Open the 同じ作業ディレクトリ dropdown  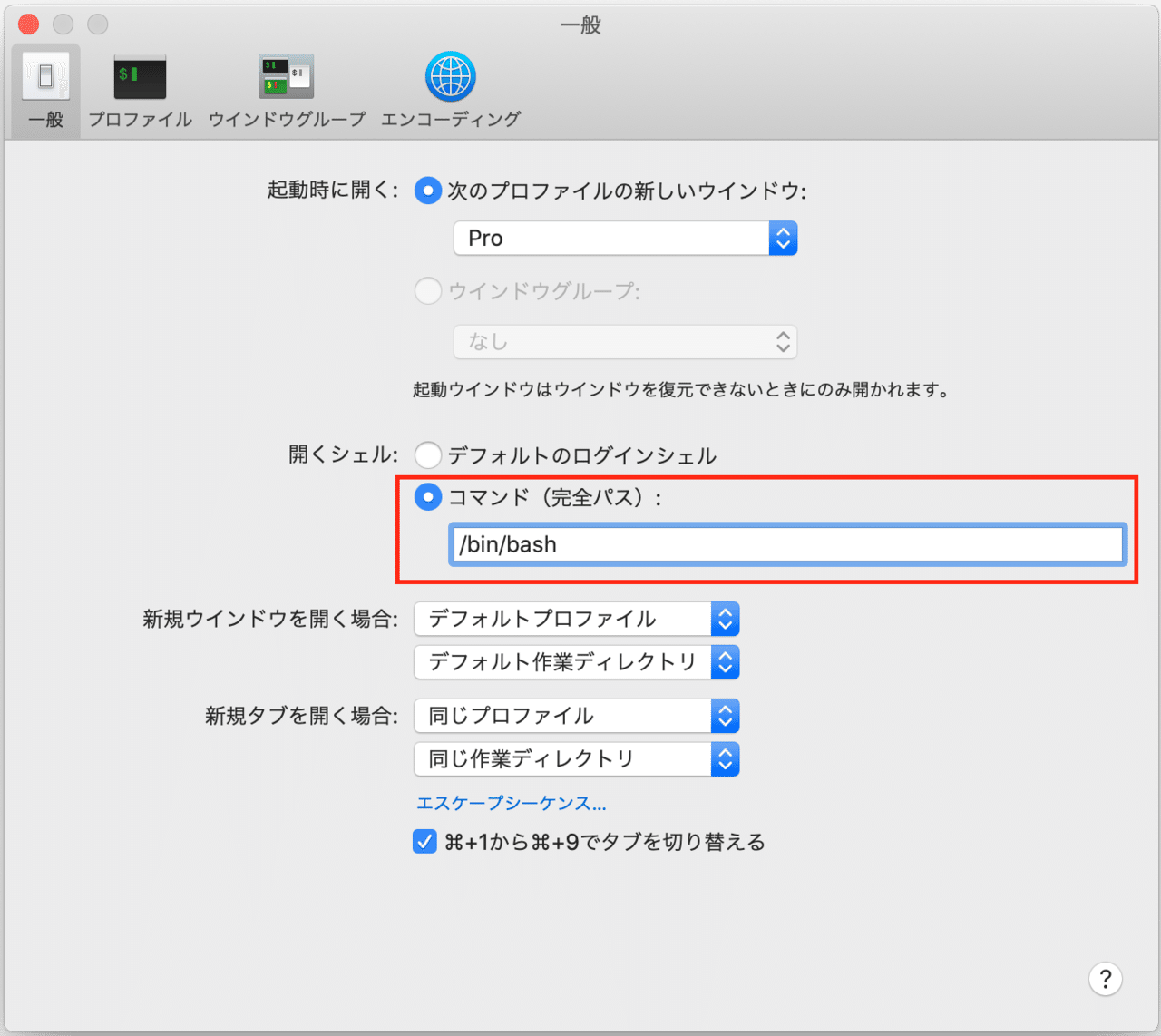(x=577, y=759)
